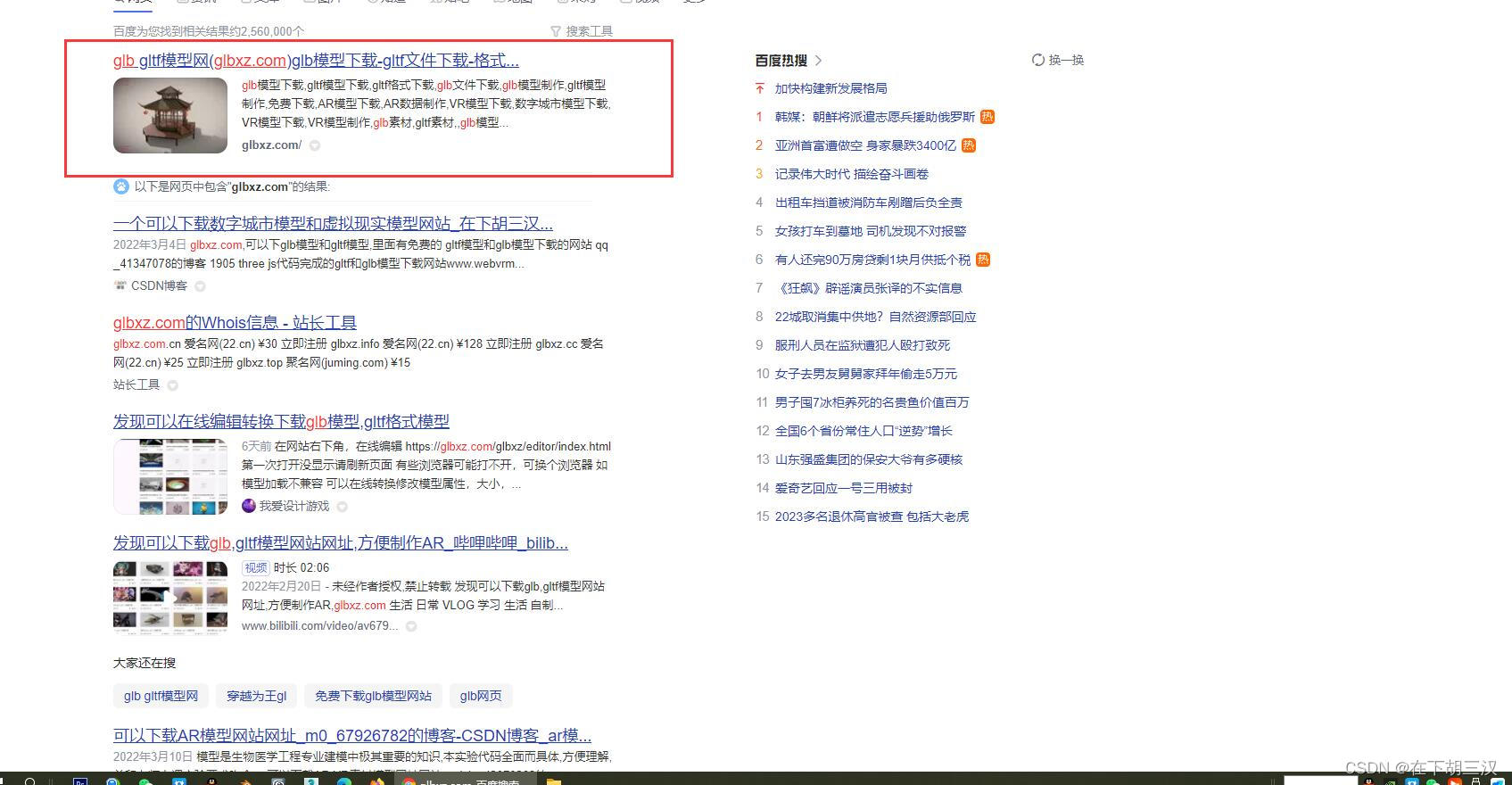The height and width of the screenshot is (785, 1512).
Task: Select related search glb gltf模型网
Action: 161,696
